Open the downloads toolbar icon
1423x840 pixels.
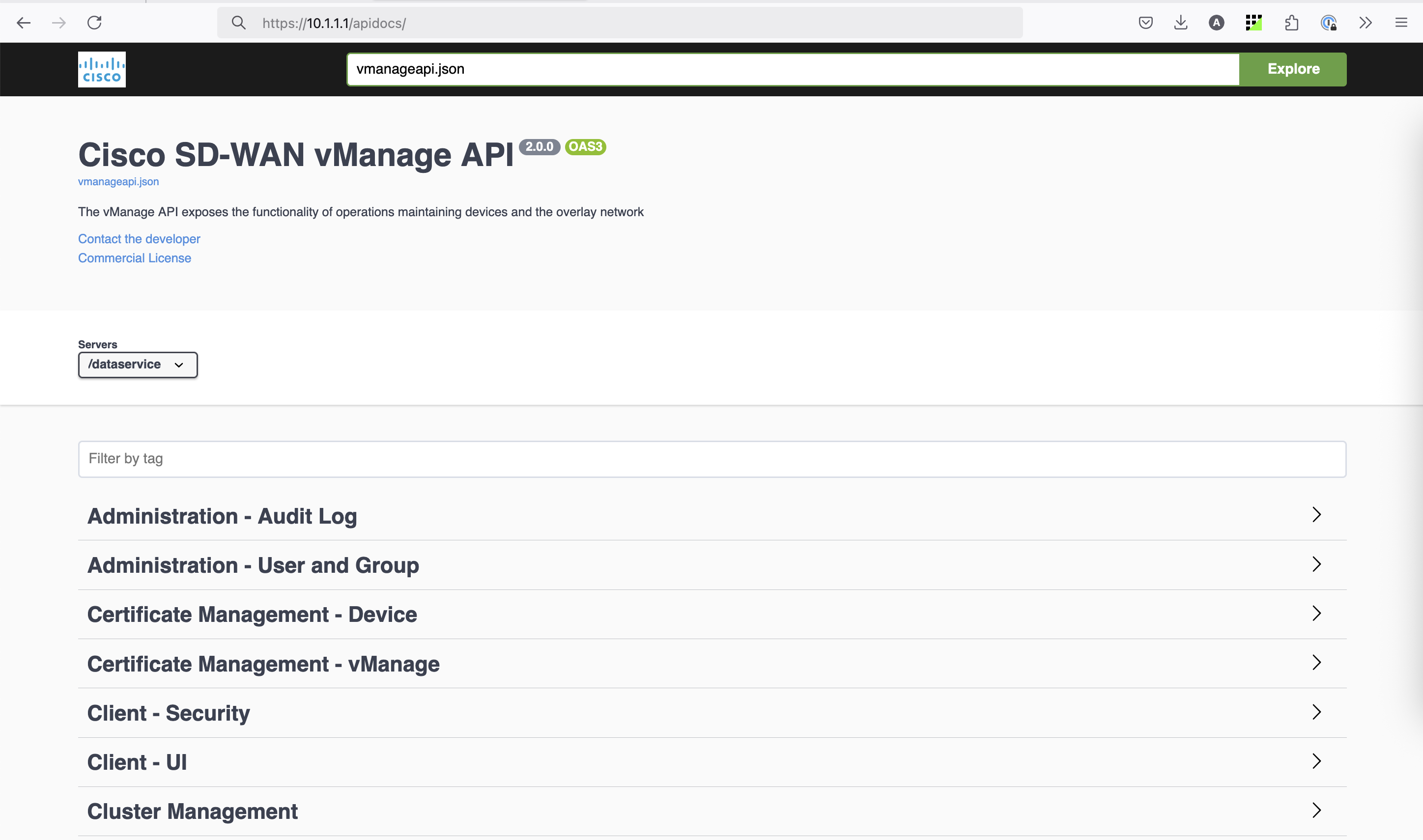[1181, 23]
